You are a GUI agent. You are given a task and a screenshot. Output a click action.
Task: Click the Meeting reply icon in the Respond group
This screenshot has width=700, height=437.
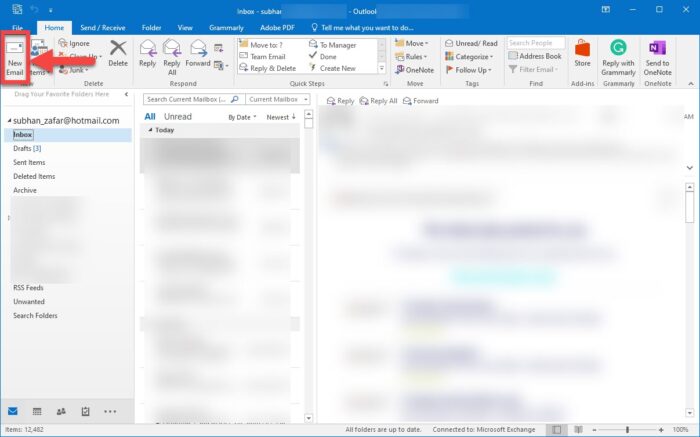click(218, 48)
